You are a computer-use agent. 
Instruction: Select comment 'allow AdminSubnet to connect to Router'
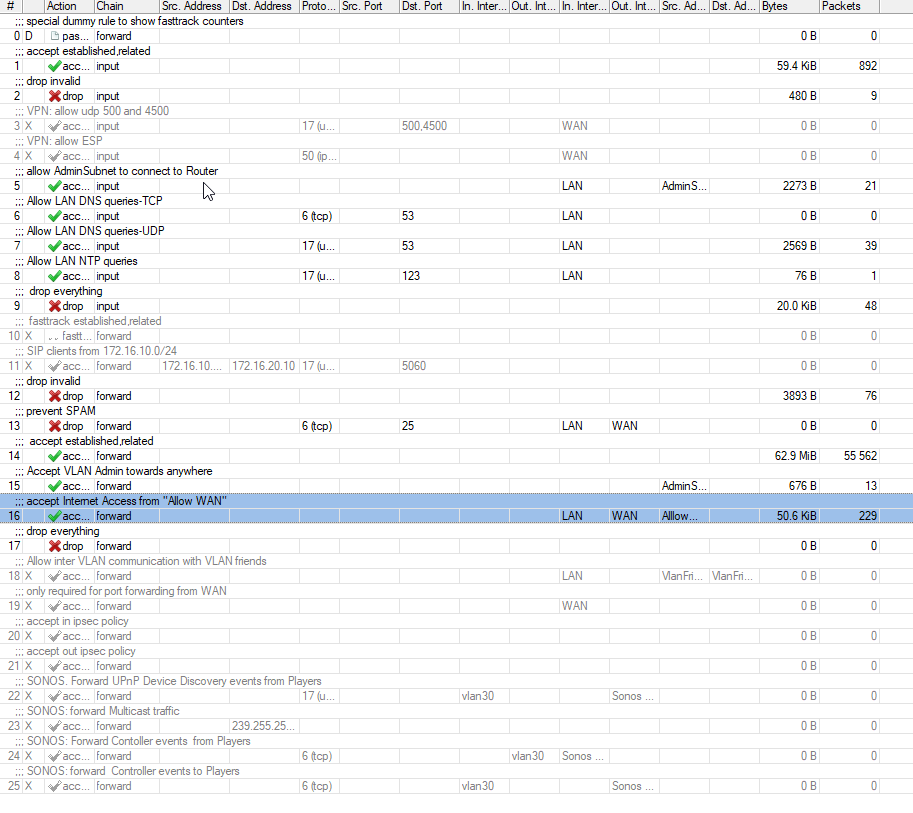coord(122,171)
